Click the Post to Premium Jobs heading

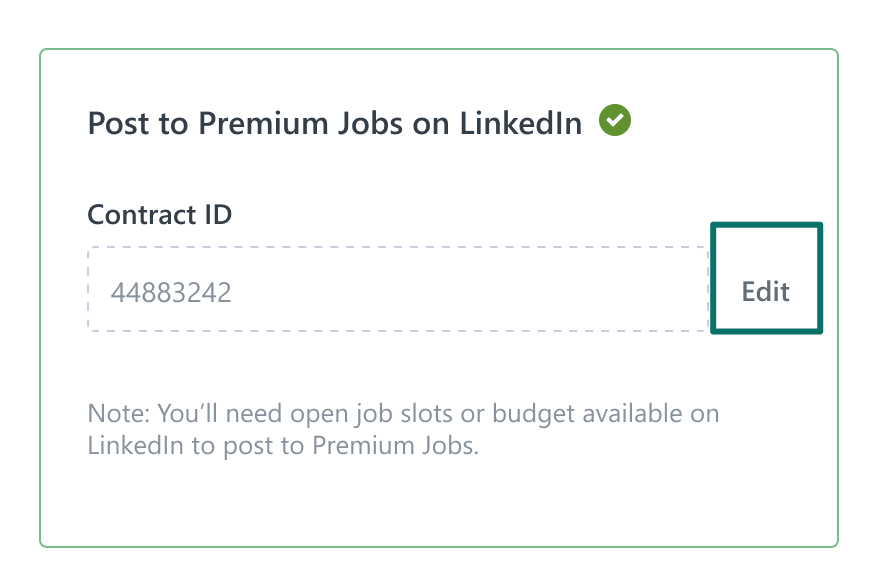335,123
